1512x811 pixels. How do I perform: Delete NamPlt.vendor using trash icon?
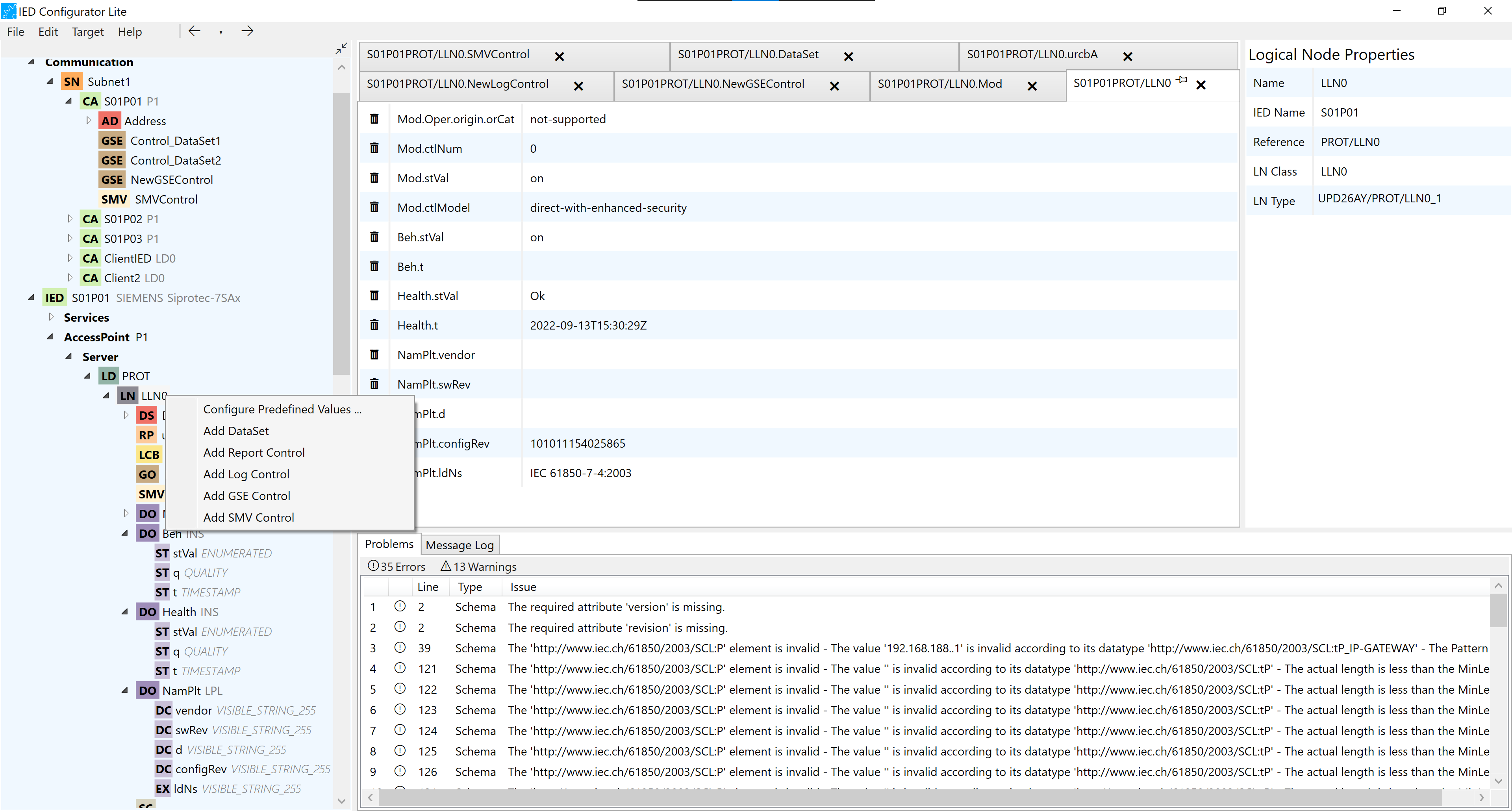point(374,354)
